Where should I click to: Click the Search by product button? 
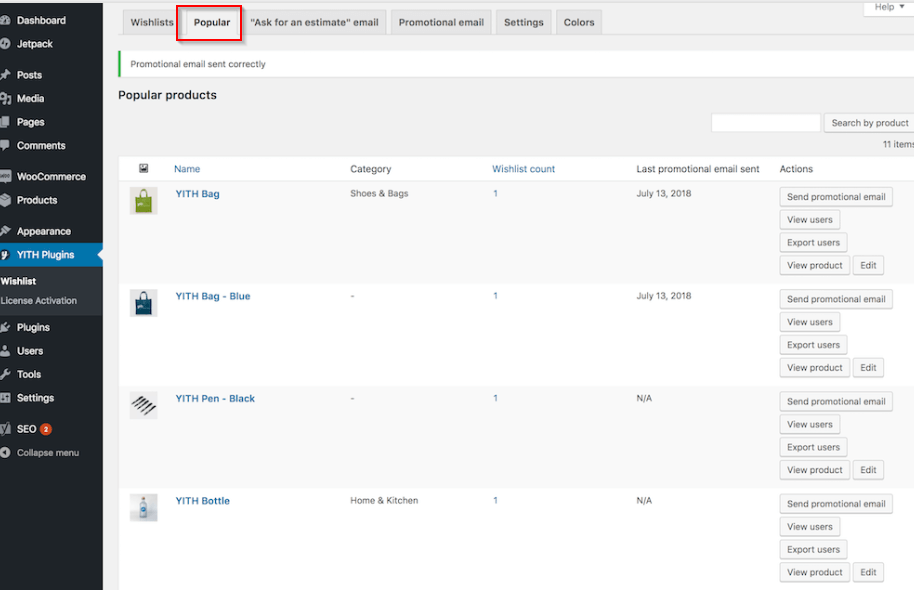pyautogui.click(x=869, y=123)
